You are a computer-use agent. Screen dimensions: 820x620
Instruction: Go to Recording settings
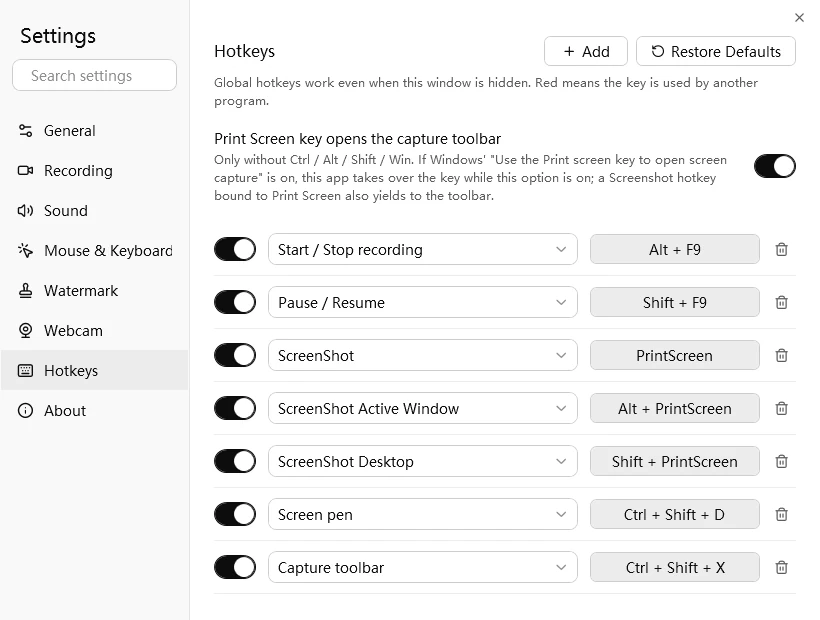point(94,170)
